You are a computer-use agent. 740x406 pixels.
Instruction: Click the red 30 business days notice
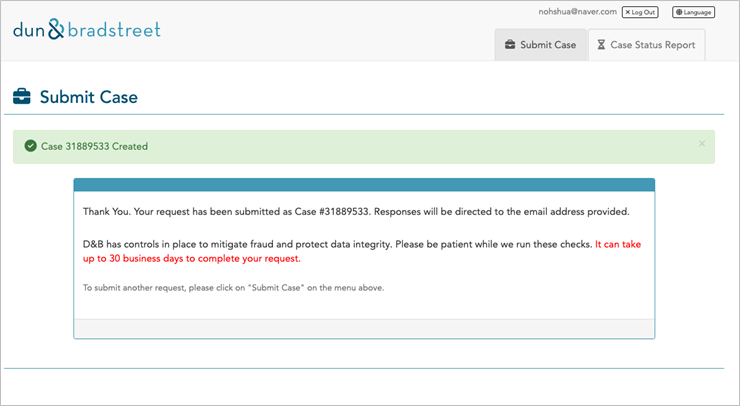click(x=362, y=251)
